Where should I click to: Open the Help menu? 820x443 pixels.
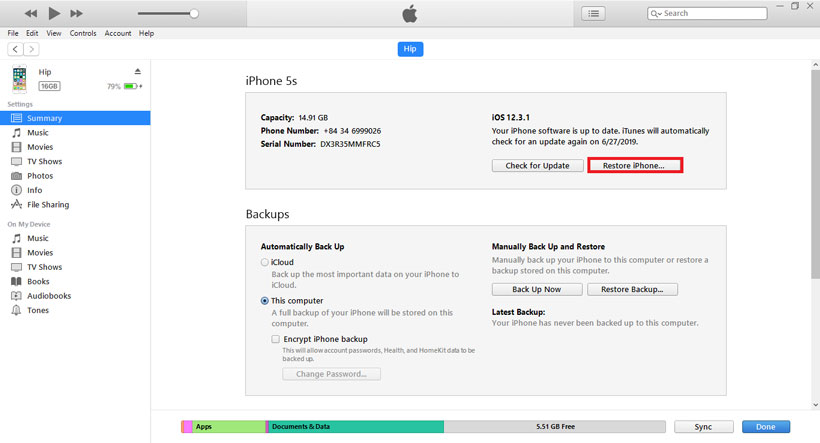coord(146,33)
